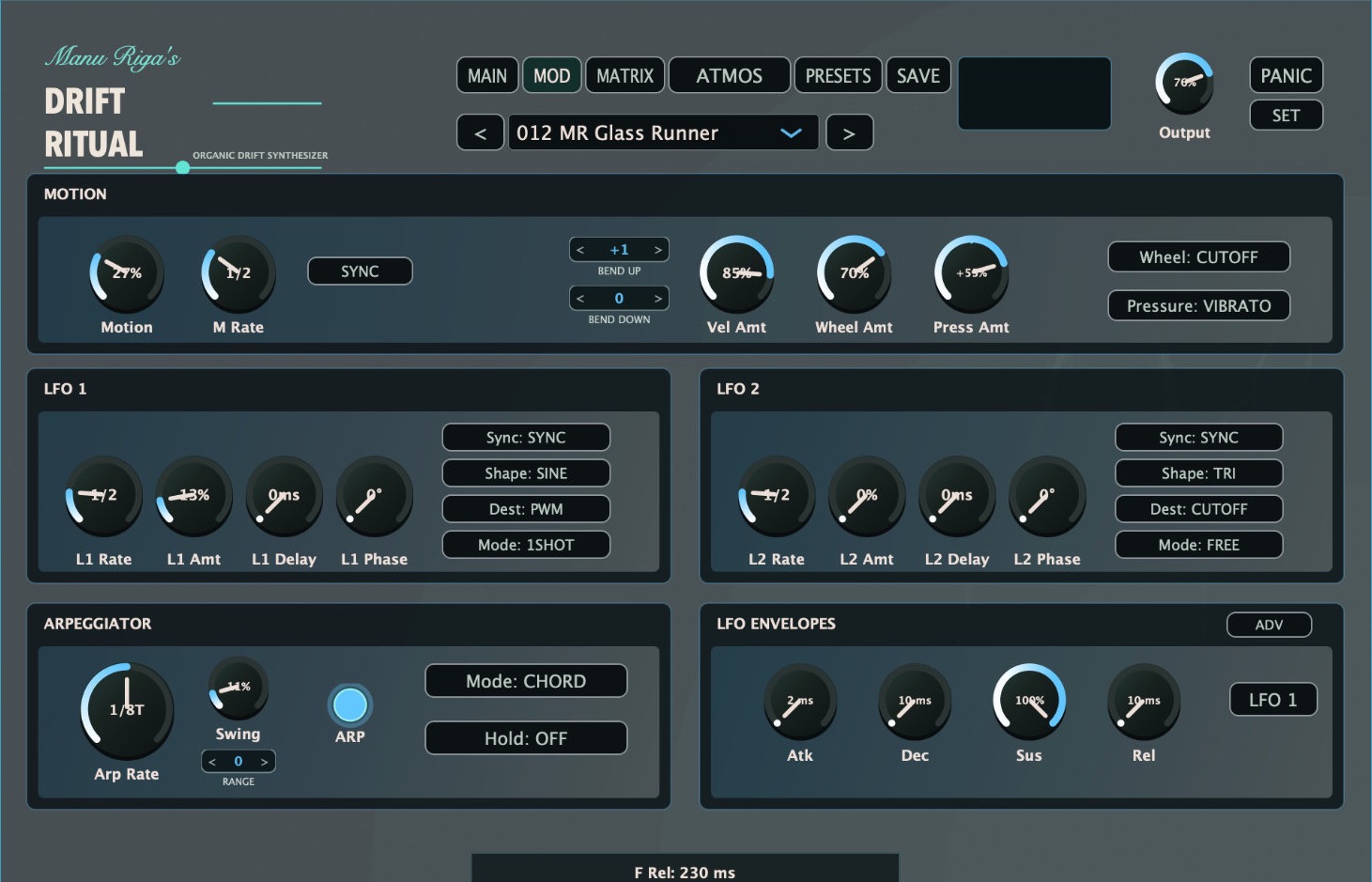Change LFO 2 Mode: FREE
Viewport: 1372px width, 882px height.
[x=1198, y=545]
